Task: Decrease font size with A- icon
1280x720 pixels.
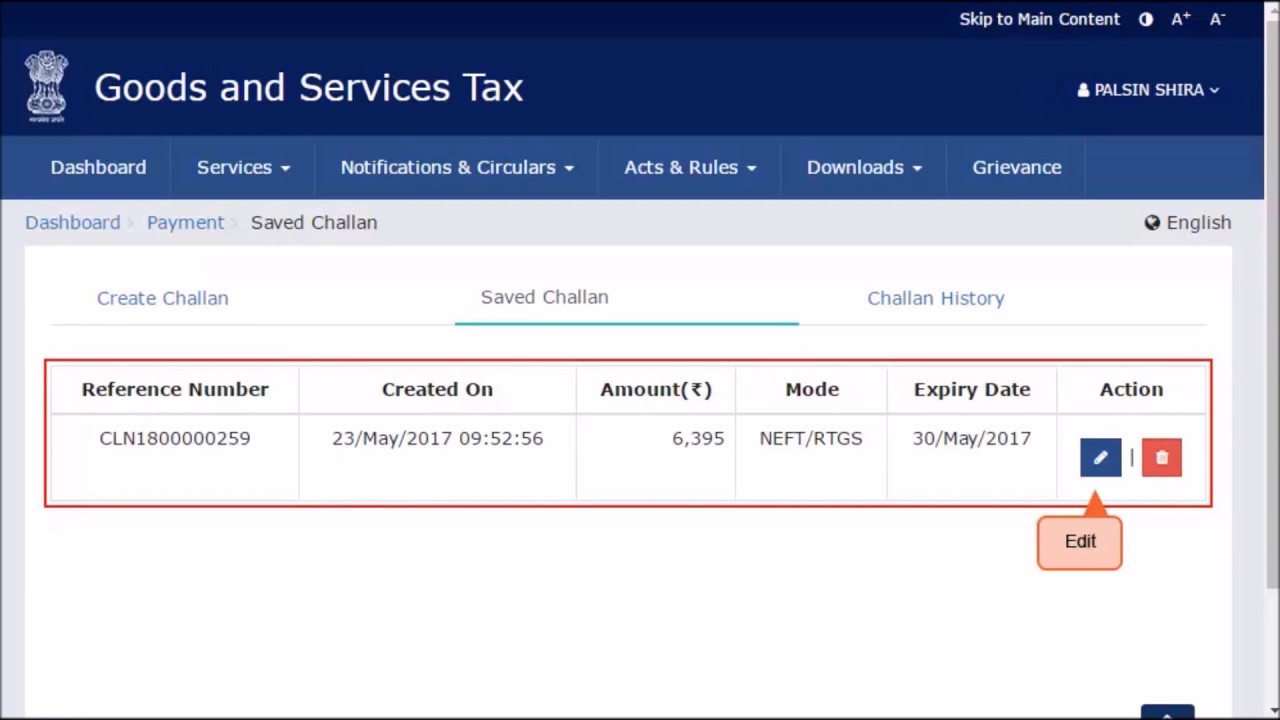Action: click(1217, 19)
